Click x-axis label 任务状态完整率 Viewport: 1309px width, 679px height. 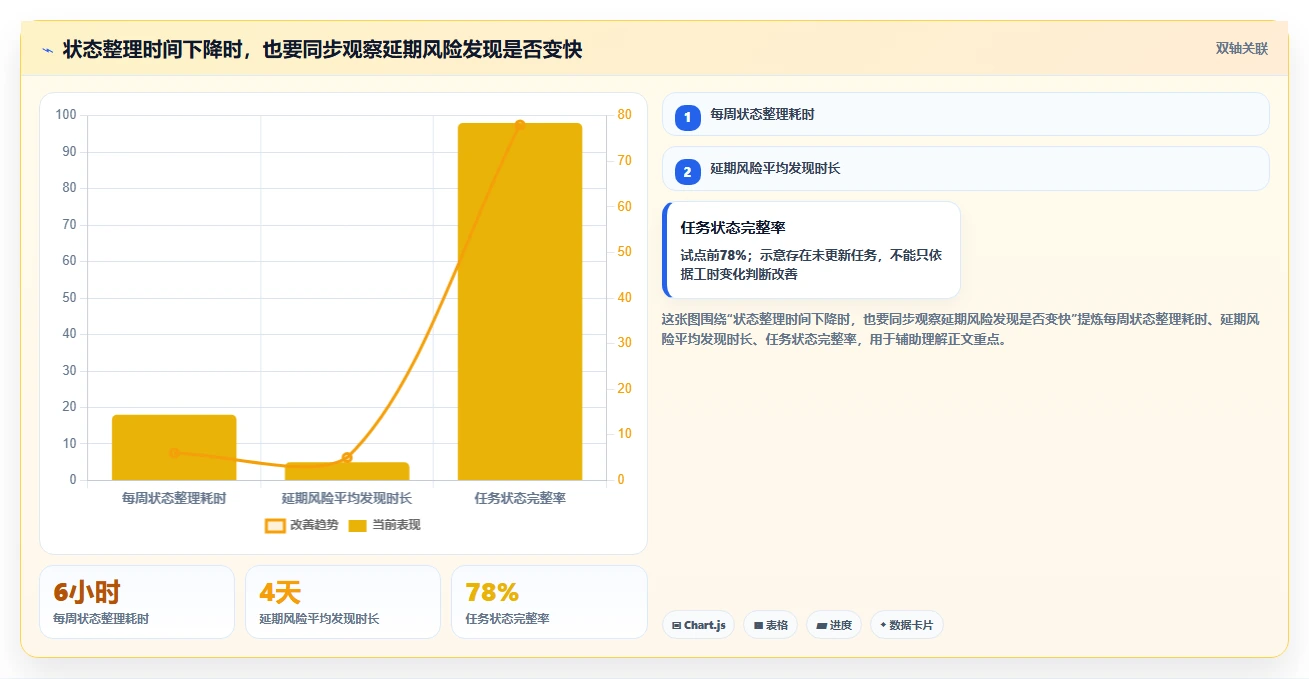[x=520, y=498]
